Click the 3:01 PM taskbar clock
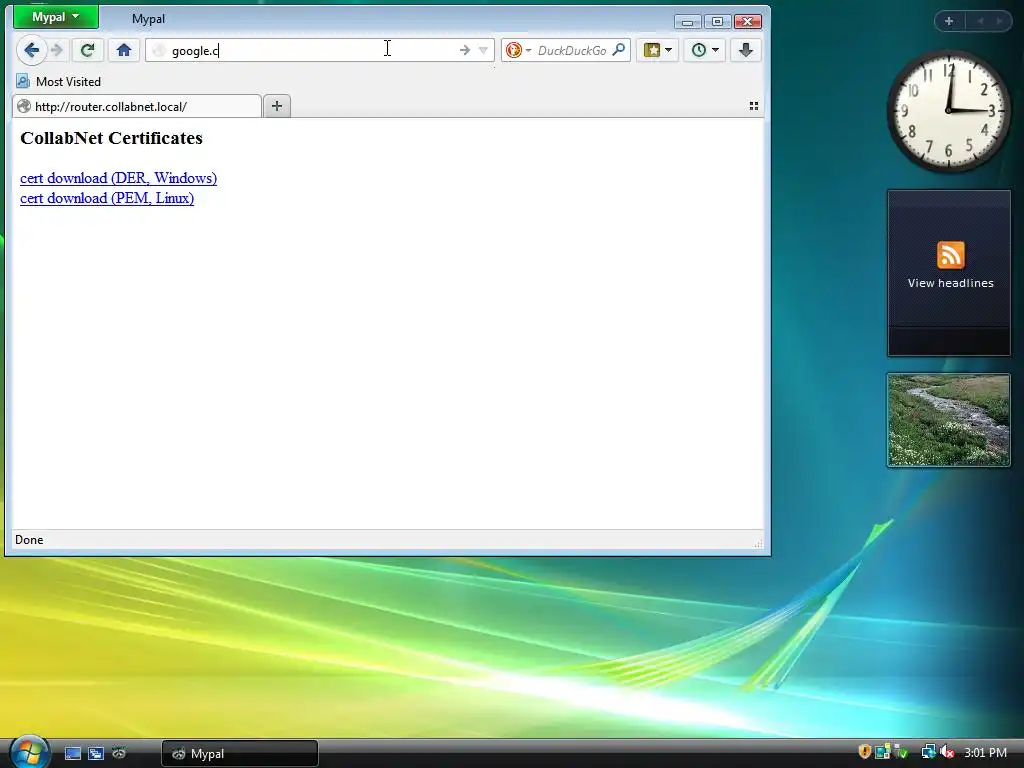1024x768 pixels. point(985,753)
